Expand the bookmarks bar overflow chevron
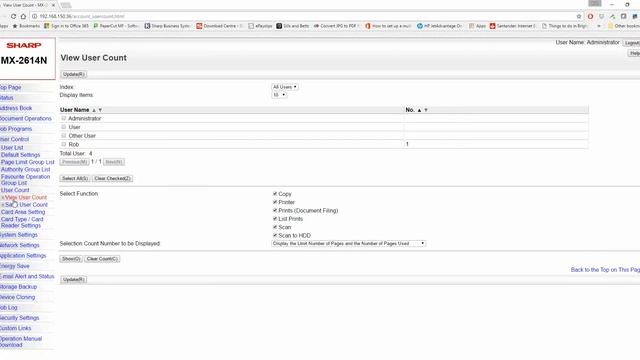 599,26
